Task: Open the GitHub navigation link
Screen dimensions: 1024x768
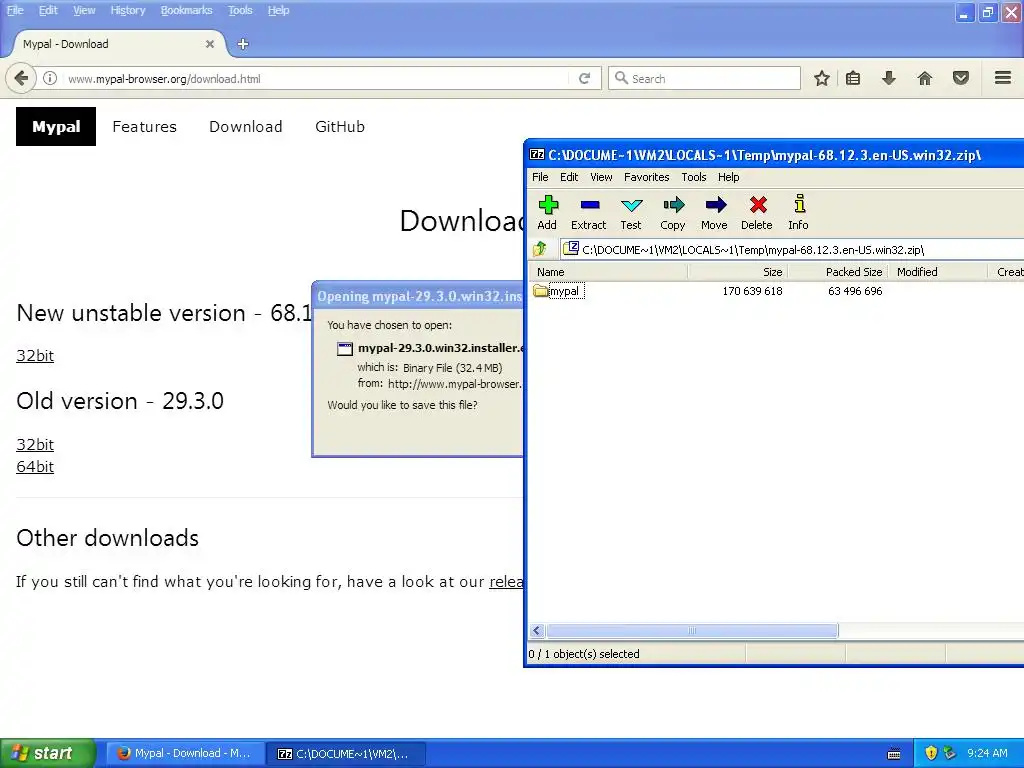Action: pyautogui.click(x=340, y=127)
